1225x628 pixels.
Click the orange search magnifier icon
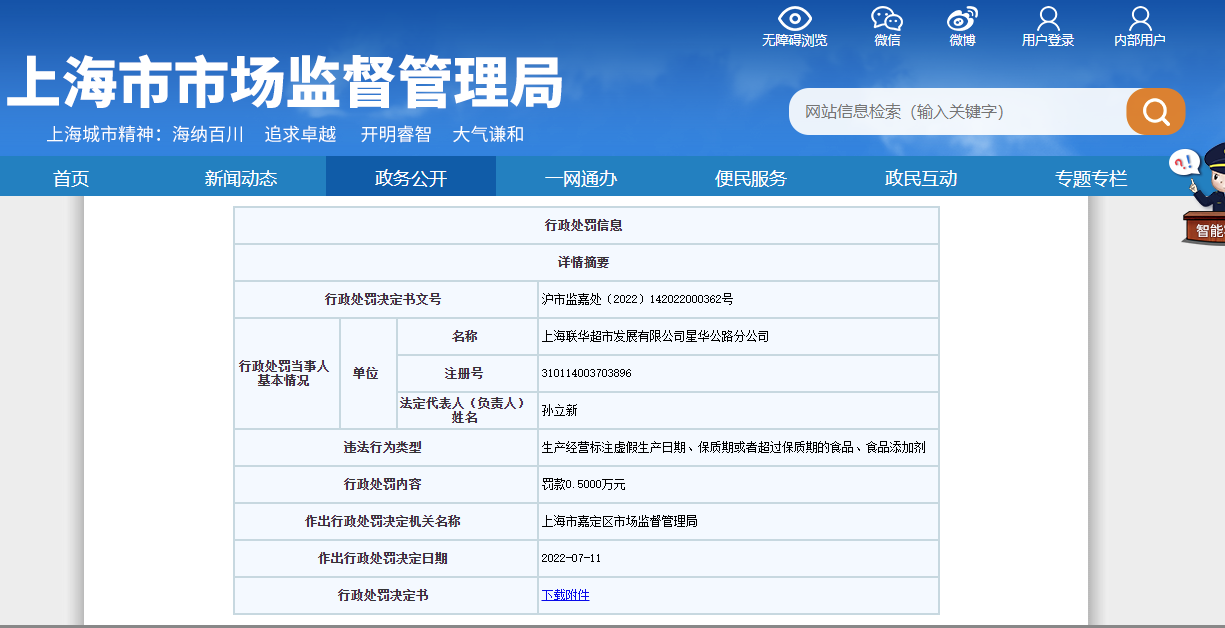(1155, 111)
